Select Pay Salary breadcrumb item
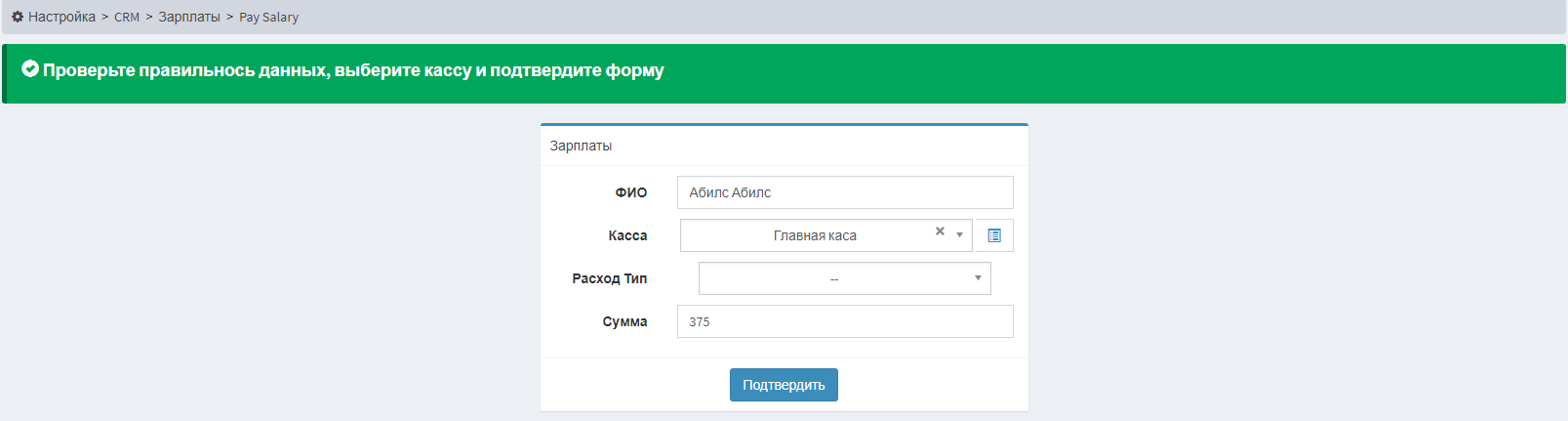 (x=269, y=17)
